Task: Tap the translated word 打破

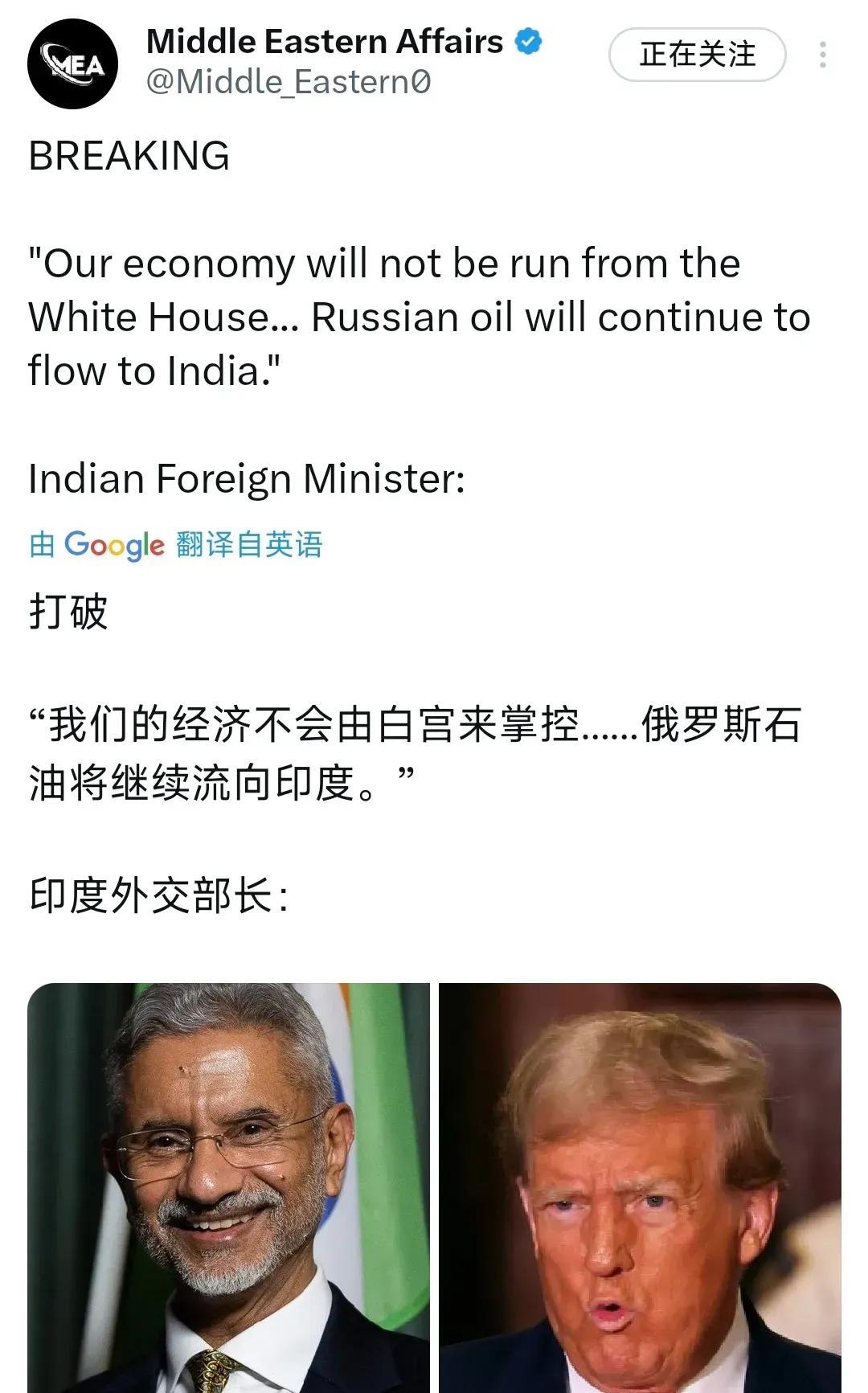Action: [68, 612]
